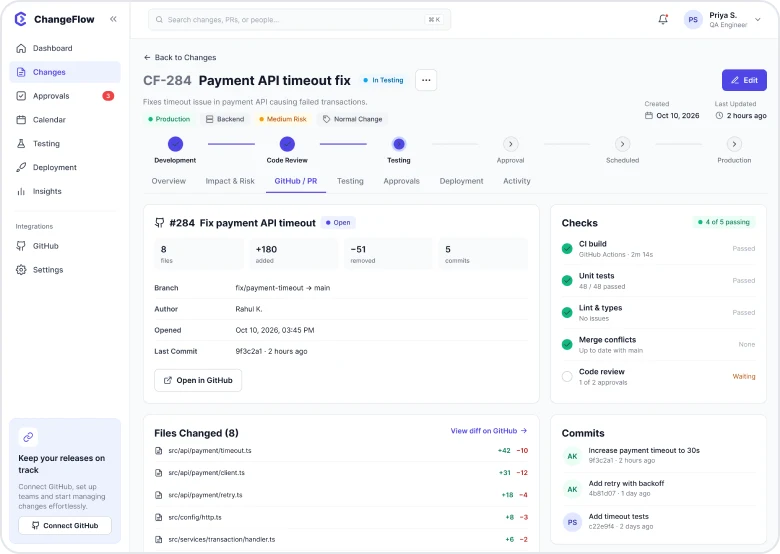The image size is (780, 554).
Task: Click View diff on GitHub link
Action: (x=488, y=431)
